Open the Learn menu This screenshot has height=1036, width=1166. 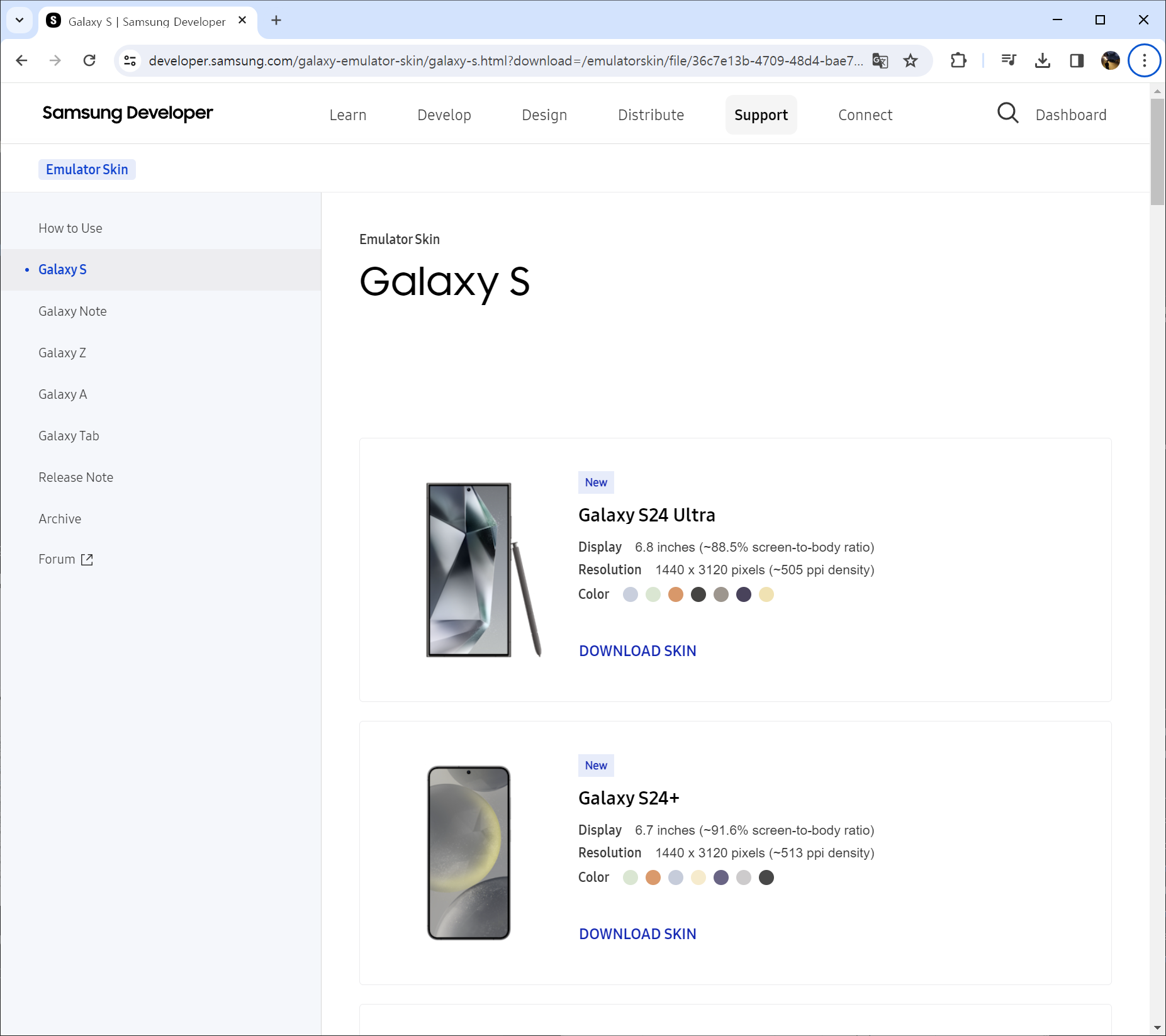tap(348, 115)
